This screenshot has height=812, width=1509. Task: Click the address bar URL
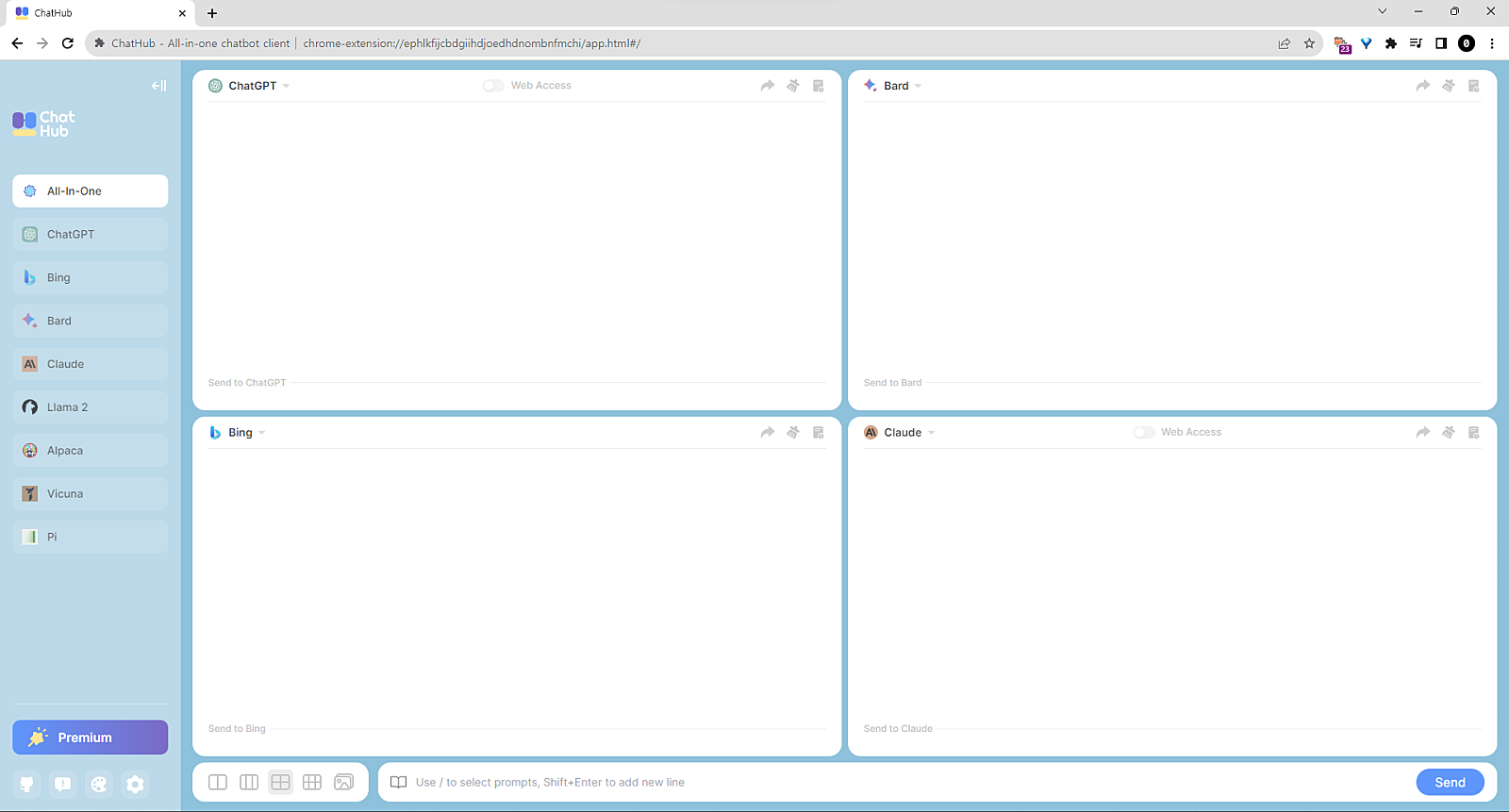pos(472,43)
